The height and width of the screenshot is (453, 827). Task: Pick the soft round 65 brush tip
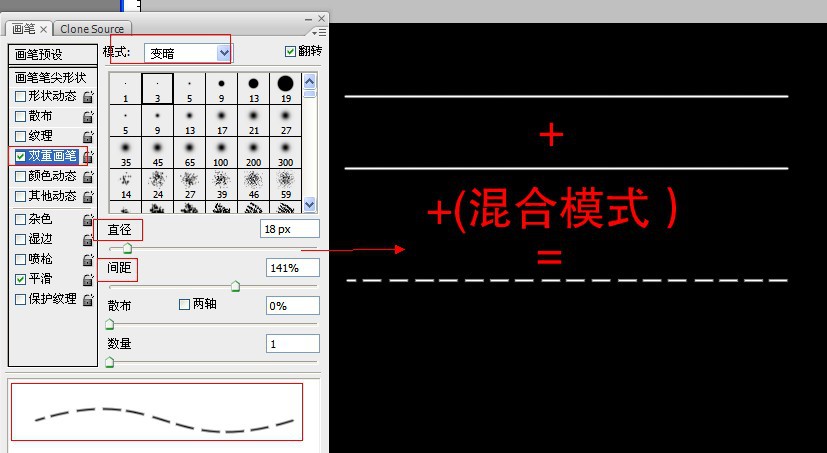pos(190,153)
